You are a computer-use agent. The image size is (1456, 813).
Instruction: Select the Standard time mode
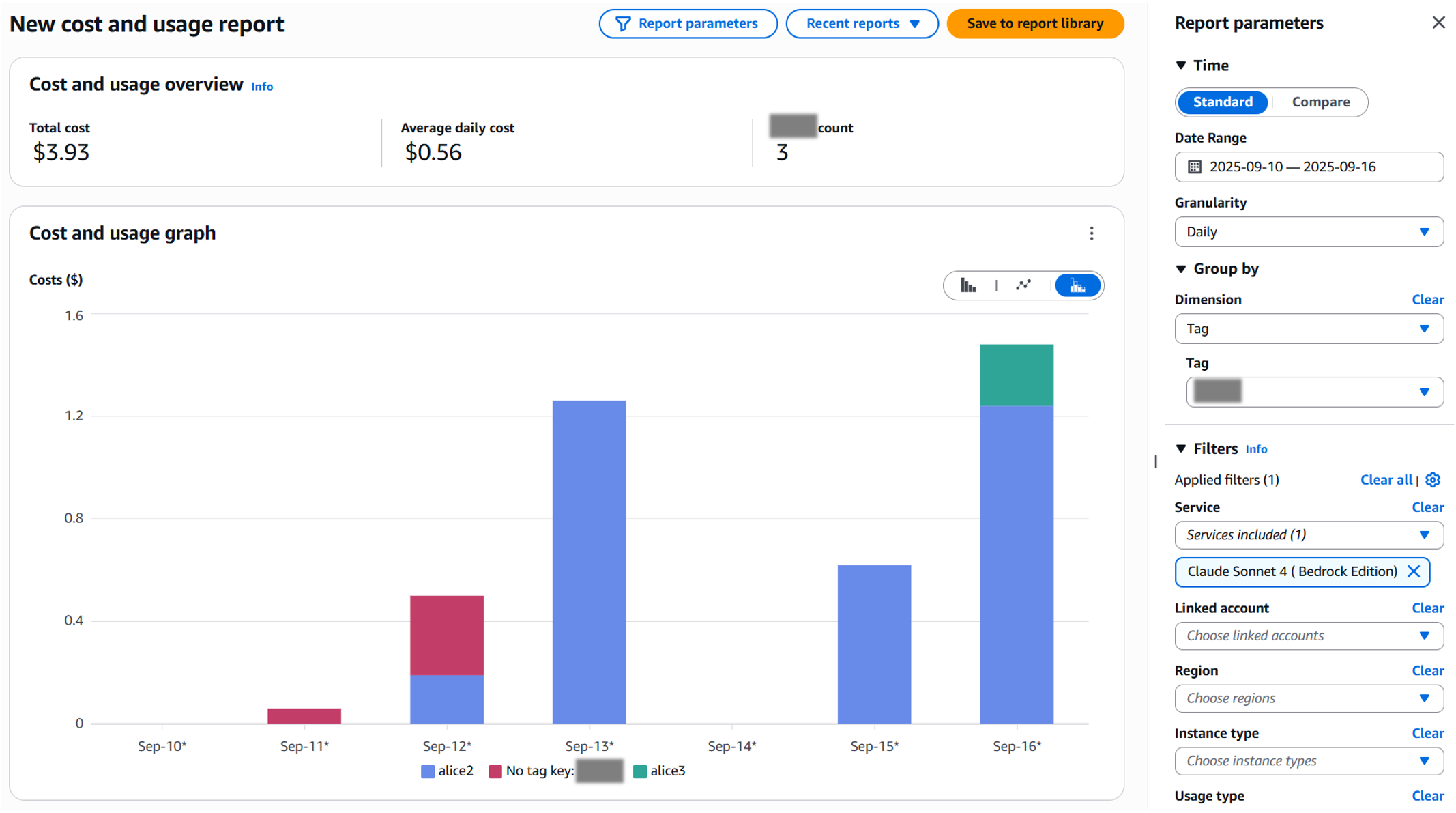[1222, 102]
